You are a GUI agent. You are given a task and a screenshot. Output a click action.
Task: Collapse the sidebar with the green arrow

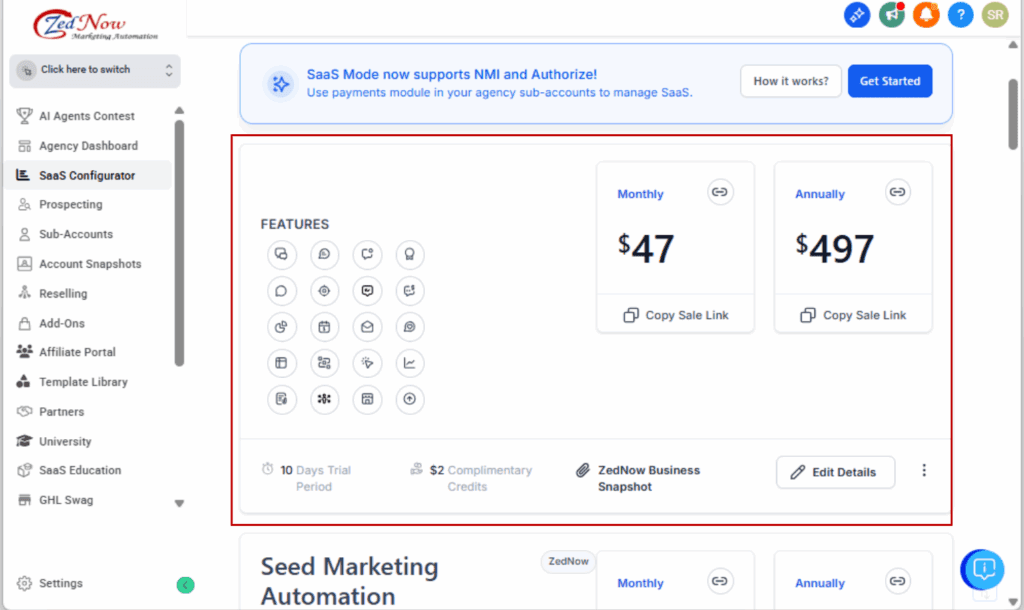[x=185, y=585]
